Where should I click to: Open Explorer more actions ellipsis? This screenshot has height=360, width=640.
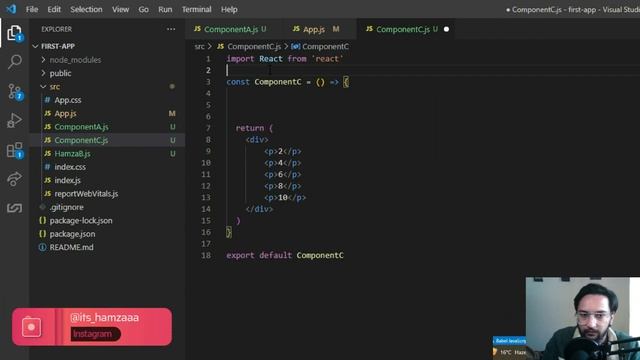coord(171,29)
